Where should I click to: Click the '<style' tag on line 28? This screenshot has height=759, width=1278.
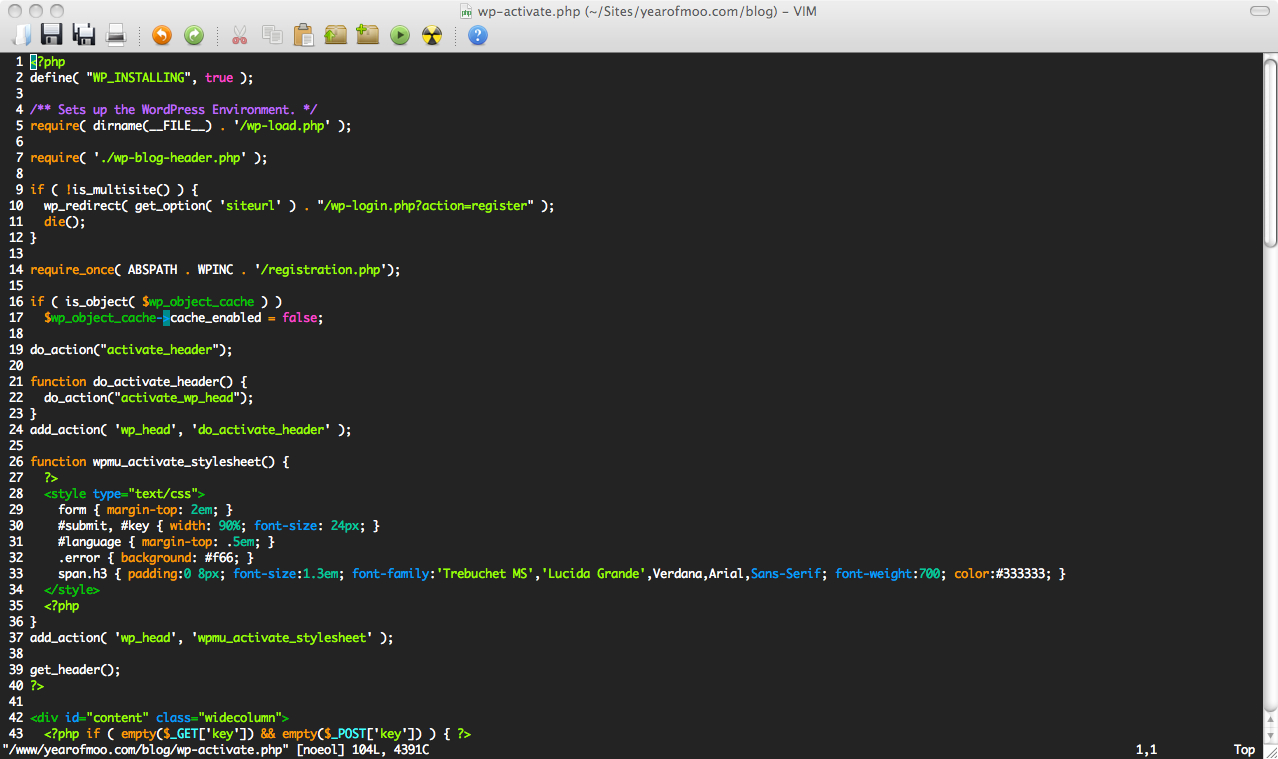65,493
